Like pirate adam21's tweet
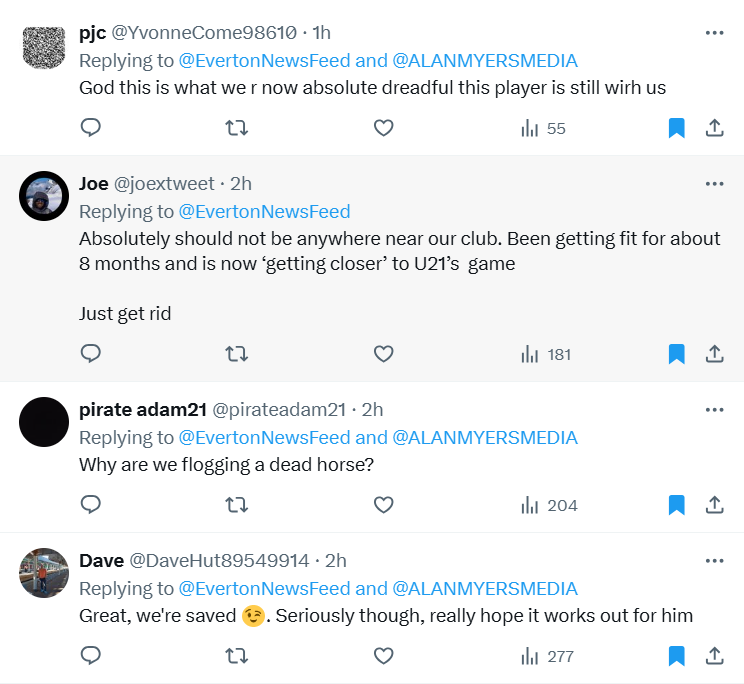 (383, 505)
